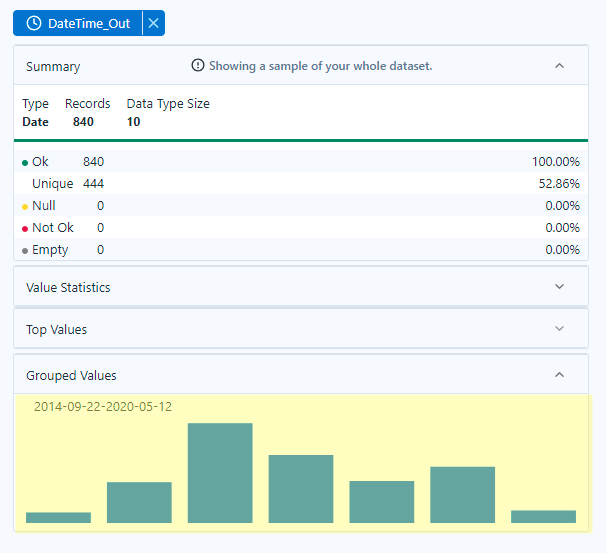
Task: Click the green Ok status dot
Action: 25,162
